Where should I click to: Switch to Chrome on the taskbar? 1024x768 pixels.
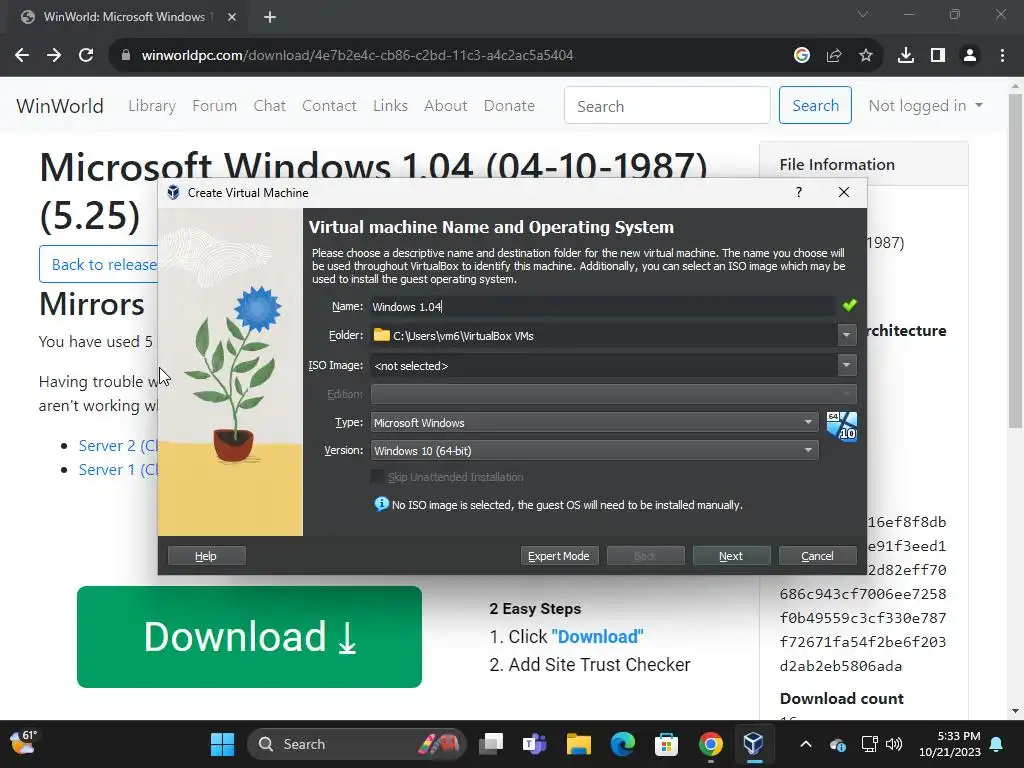[711, 744]
